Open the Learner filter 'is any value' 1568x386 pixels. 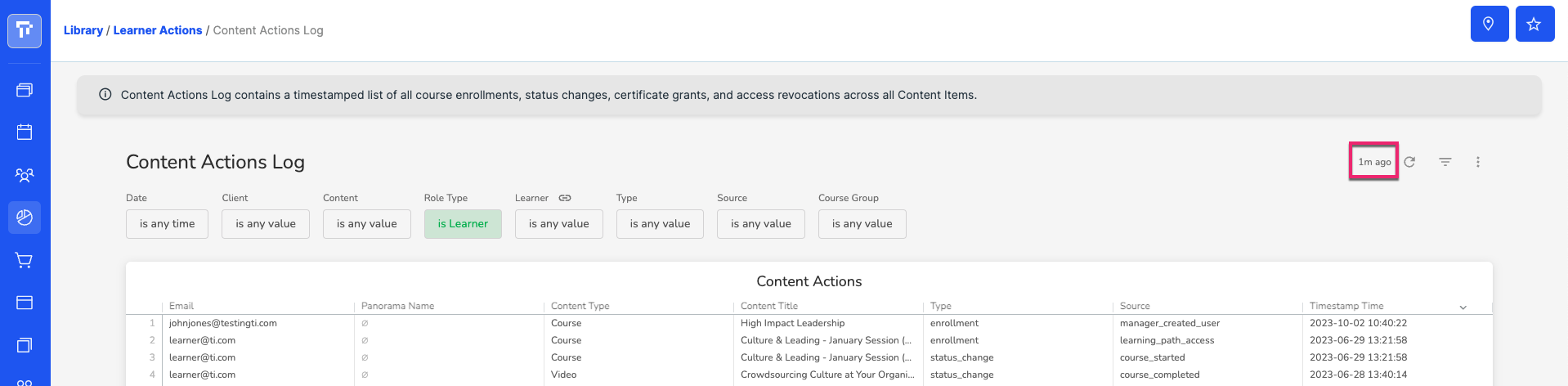click(x=559, y=224)
